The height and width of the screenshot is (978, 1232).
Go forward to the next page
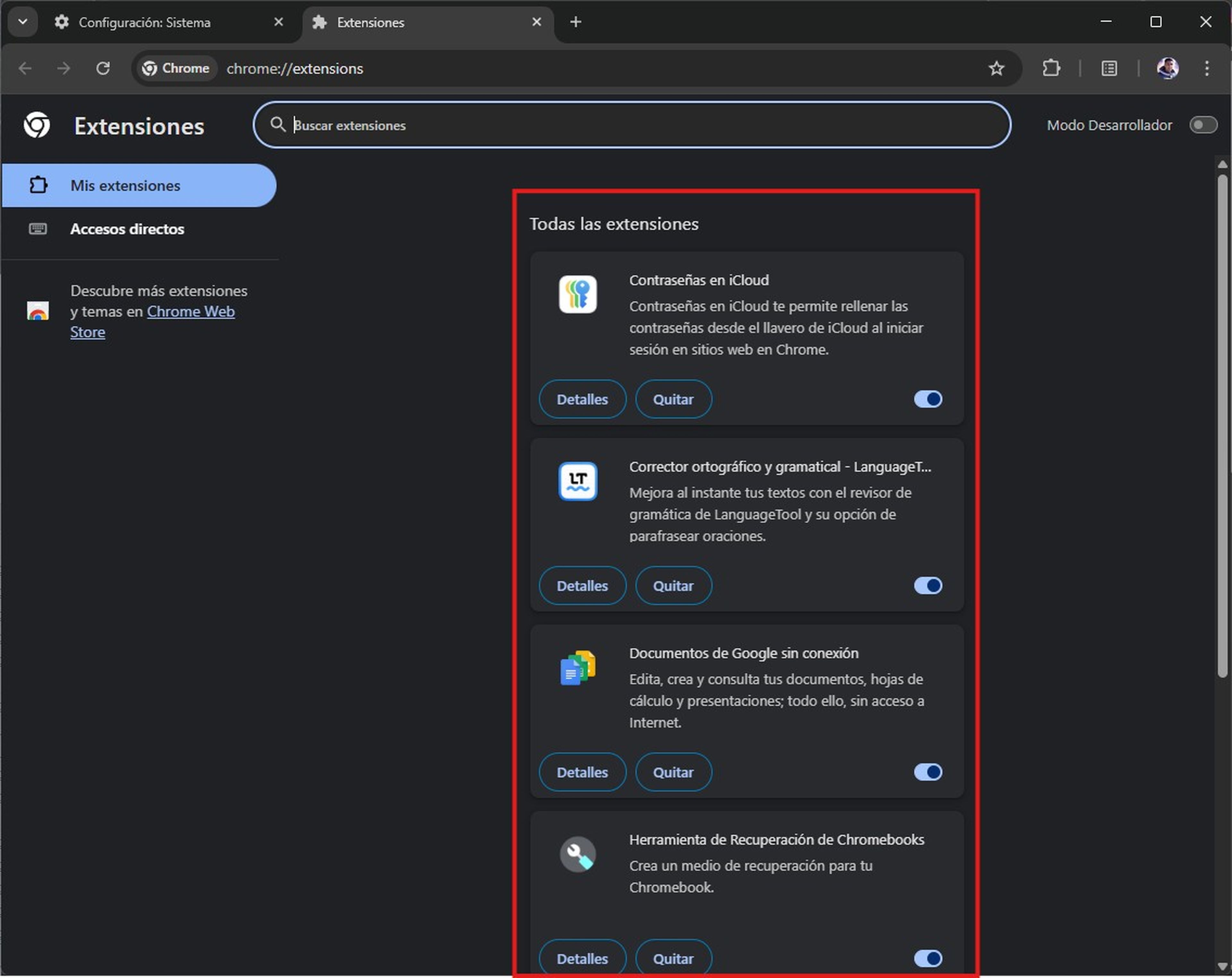click(x=64, y=69)
